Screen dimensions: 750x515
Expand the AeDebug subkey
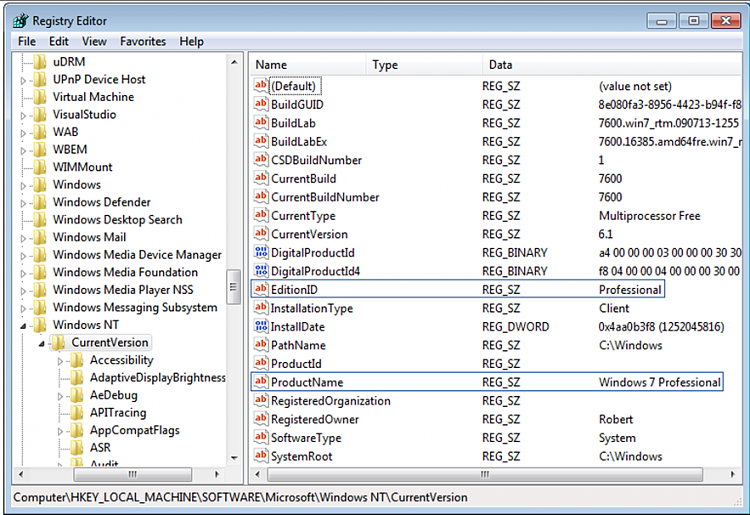click(60, 396)
